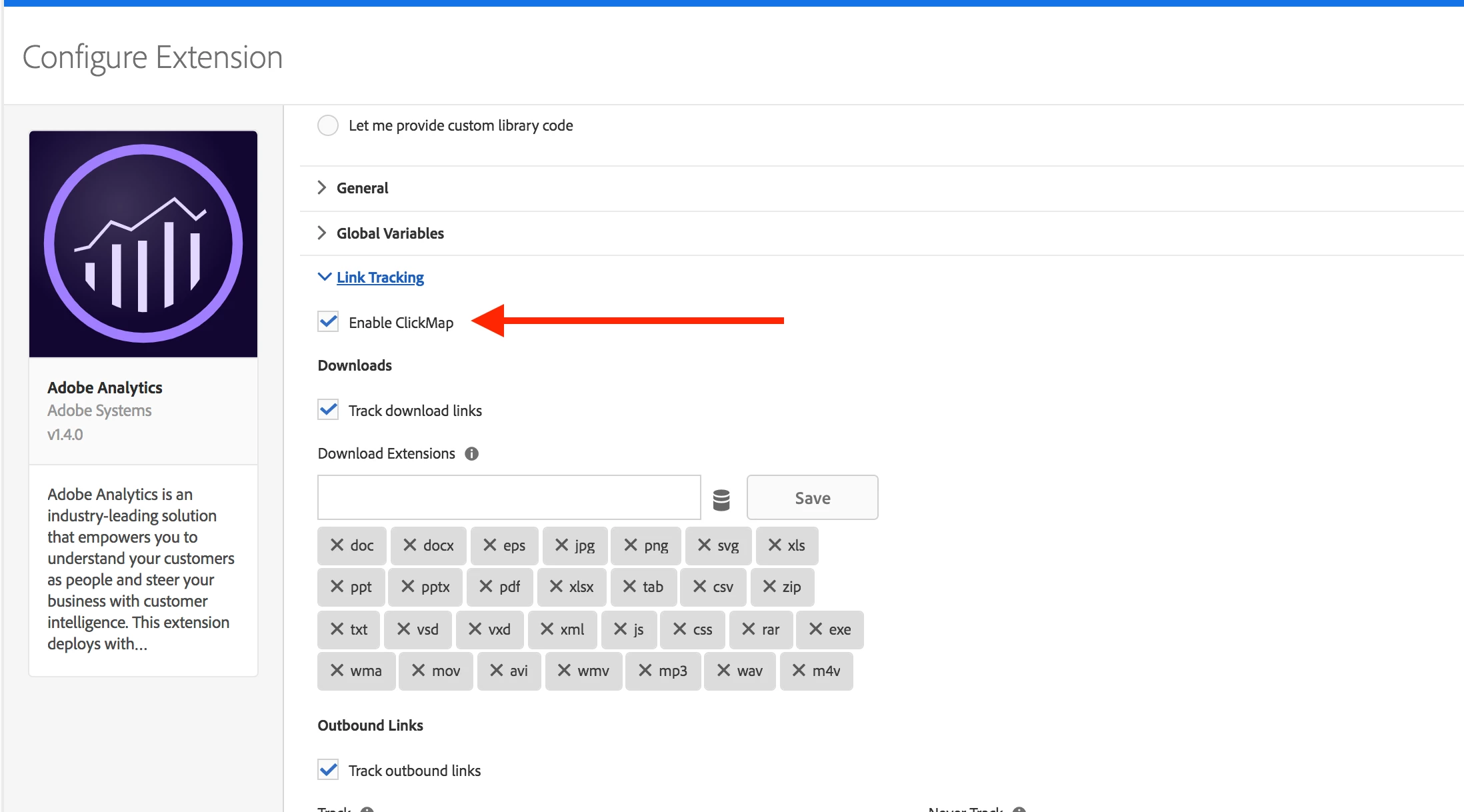Image resolution: width=1464 pixels, height=812 pixels.
Task: Collapse the Link Tracking section chevron
Action: (x=324, y=277)
